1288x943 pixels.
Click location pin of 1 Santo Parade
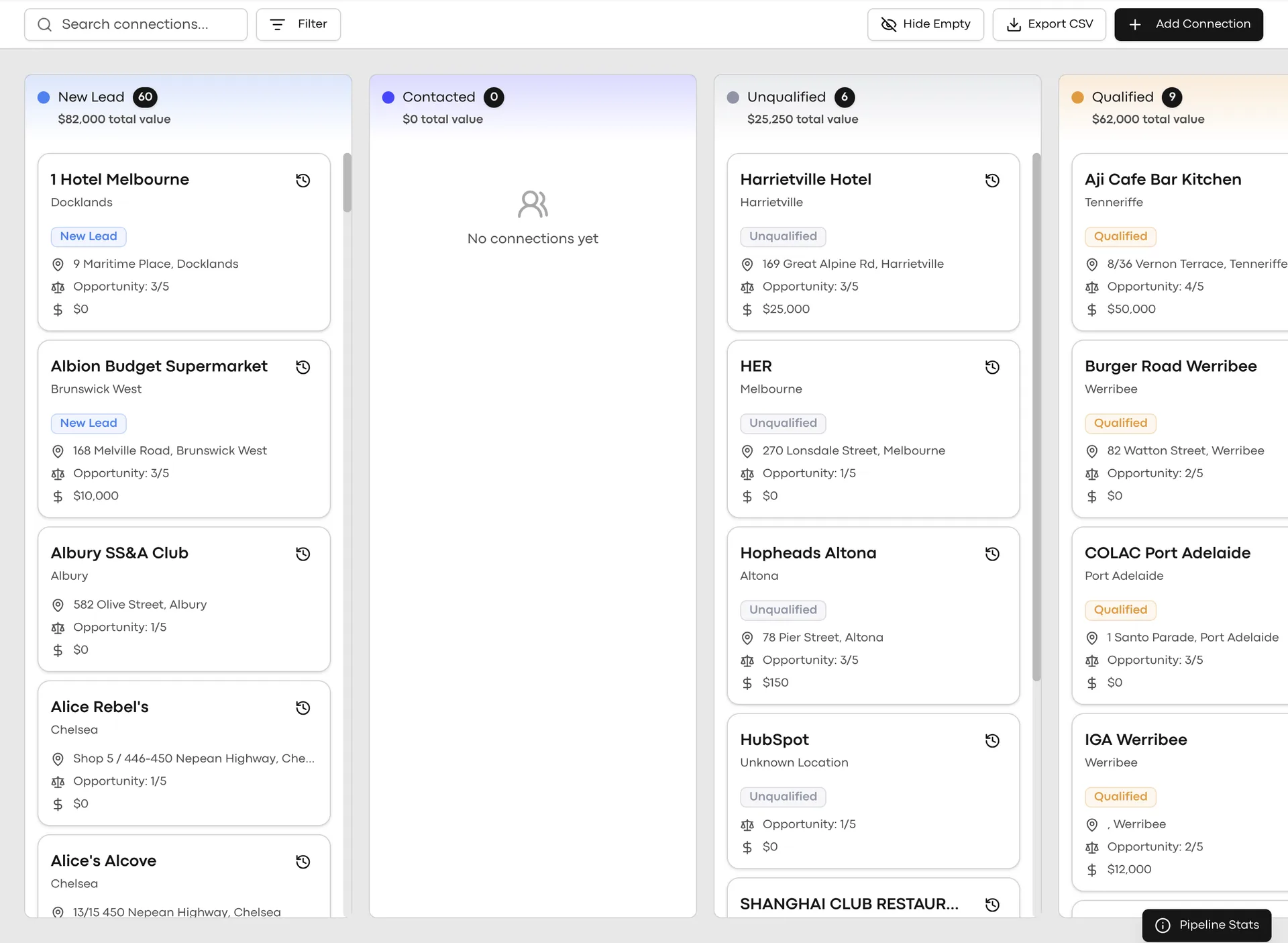point(1092,638)
